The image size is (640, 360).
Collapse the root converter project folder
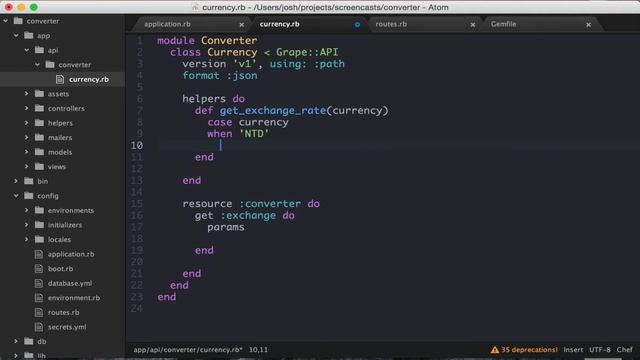6,21
